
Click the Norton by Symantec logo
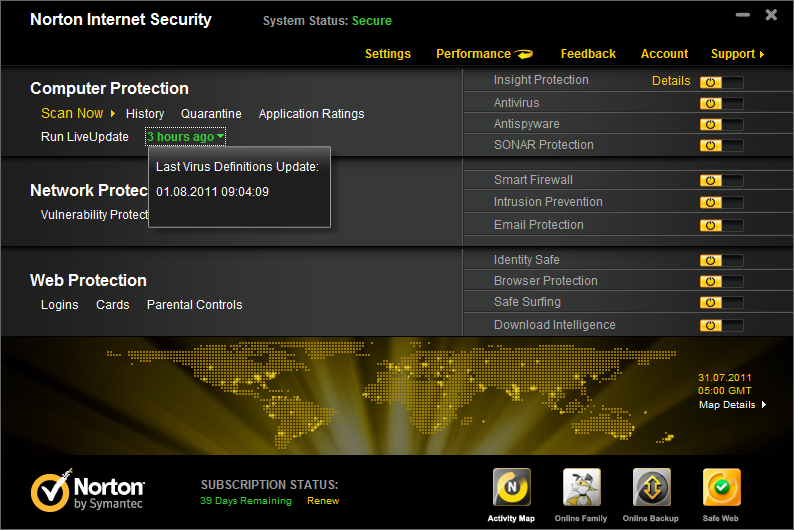[x=88, y=492]
